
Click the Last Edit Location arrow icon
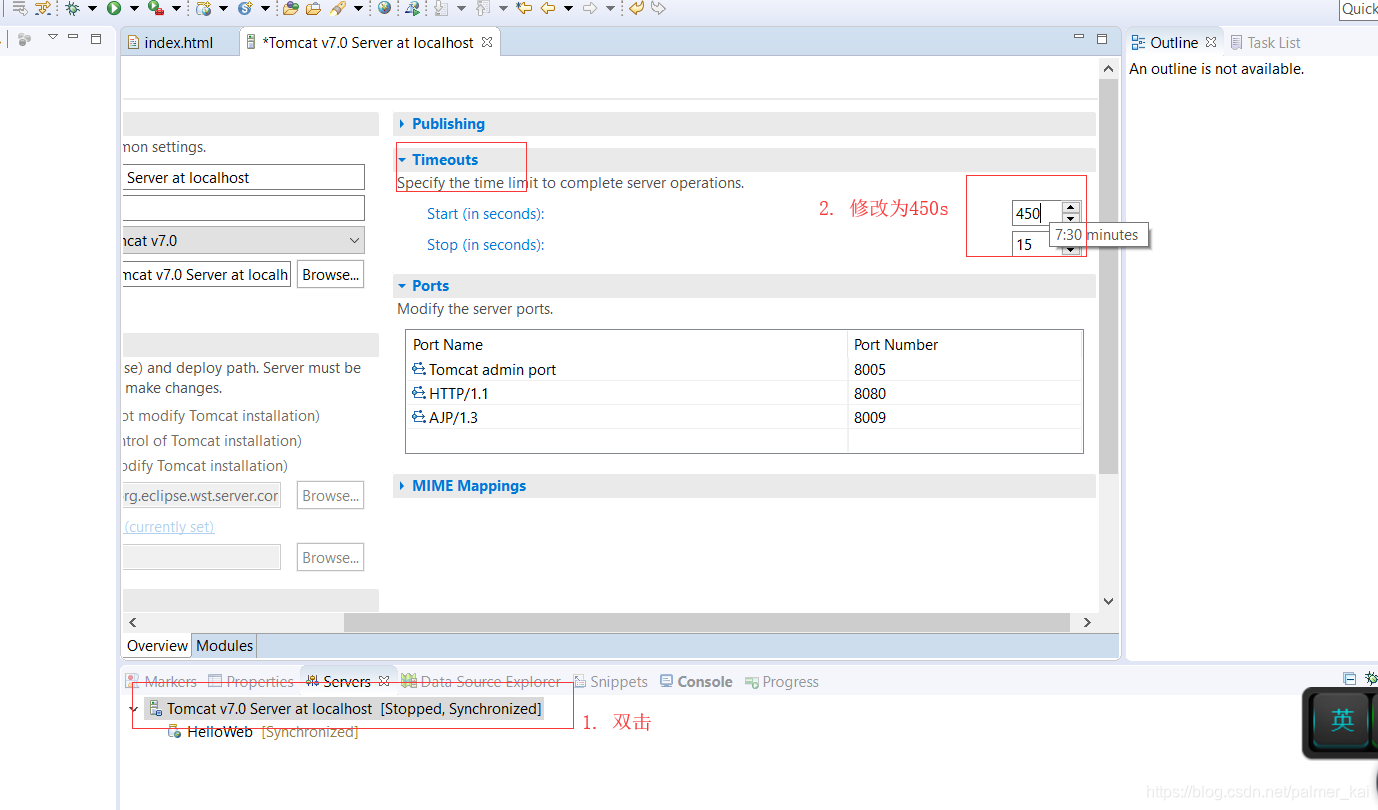523,9
